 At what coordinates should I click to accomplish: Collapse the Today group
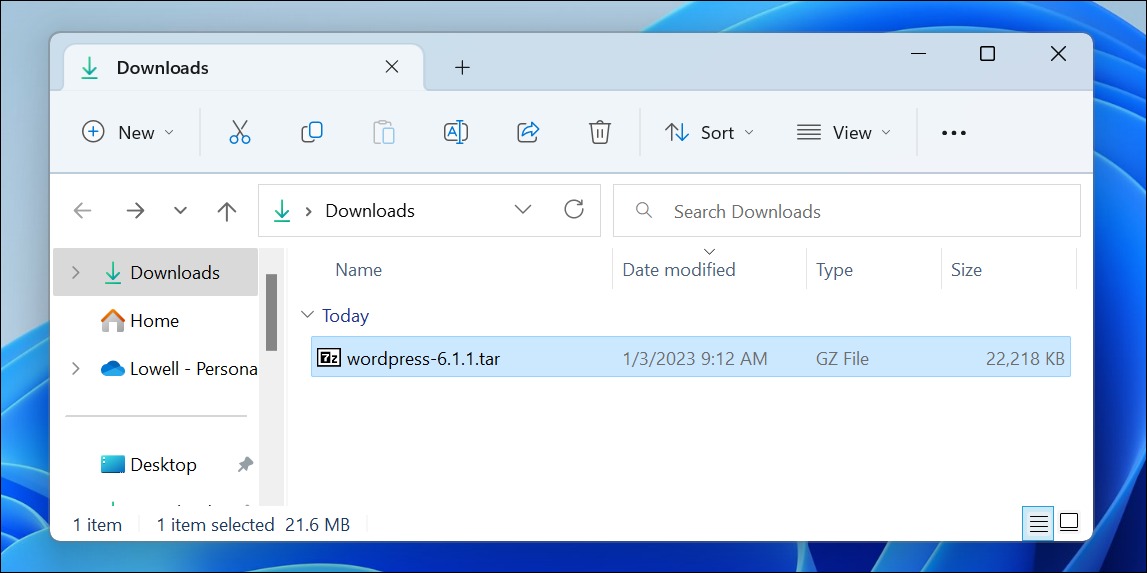point(305,315)
